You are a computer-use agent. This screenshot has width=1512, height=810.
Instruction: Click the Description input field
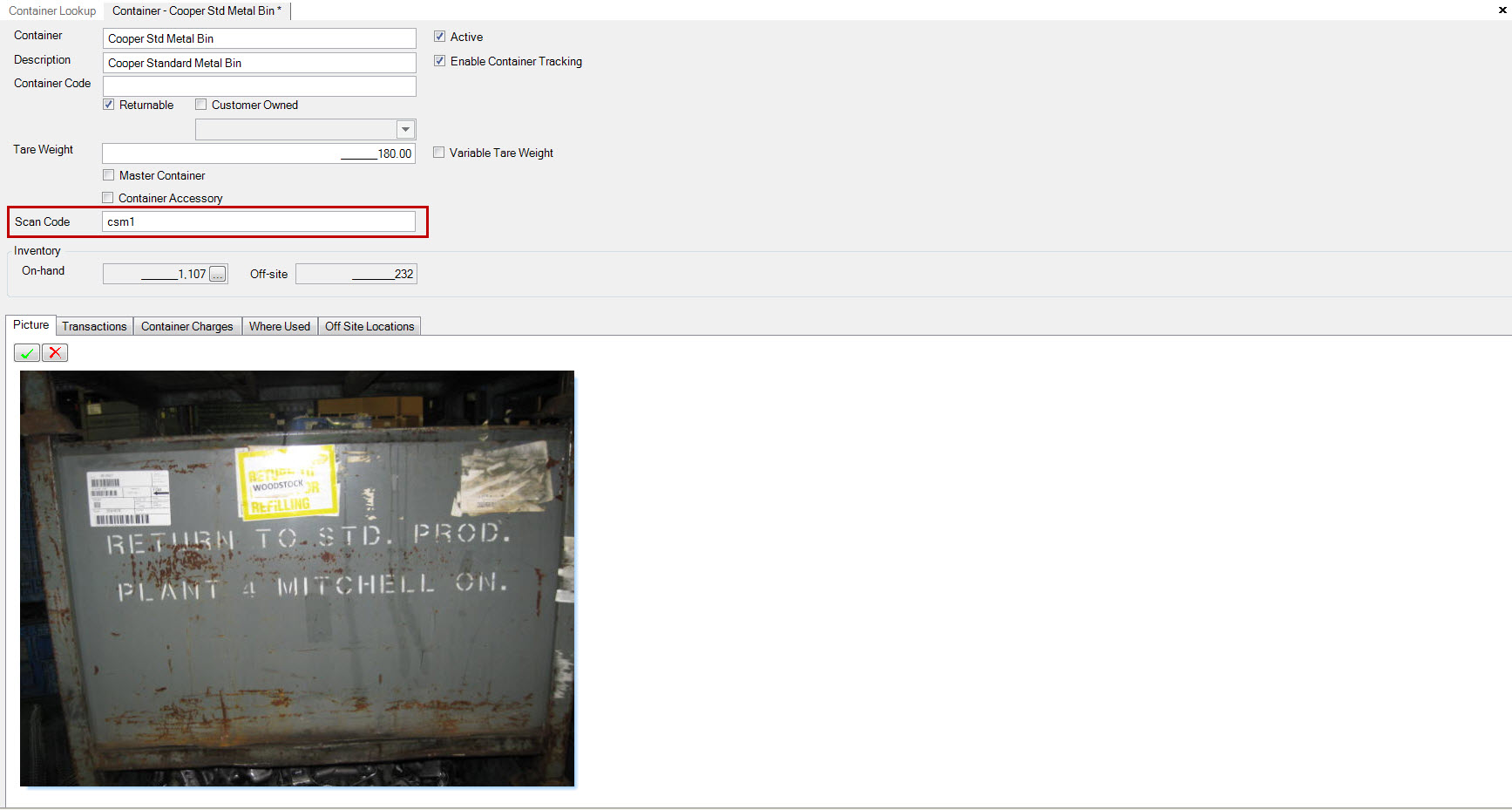pos(260,63)
